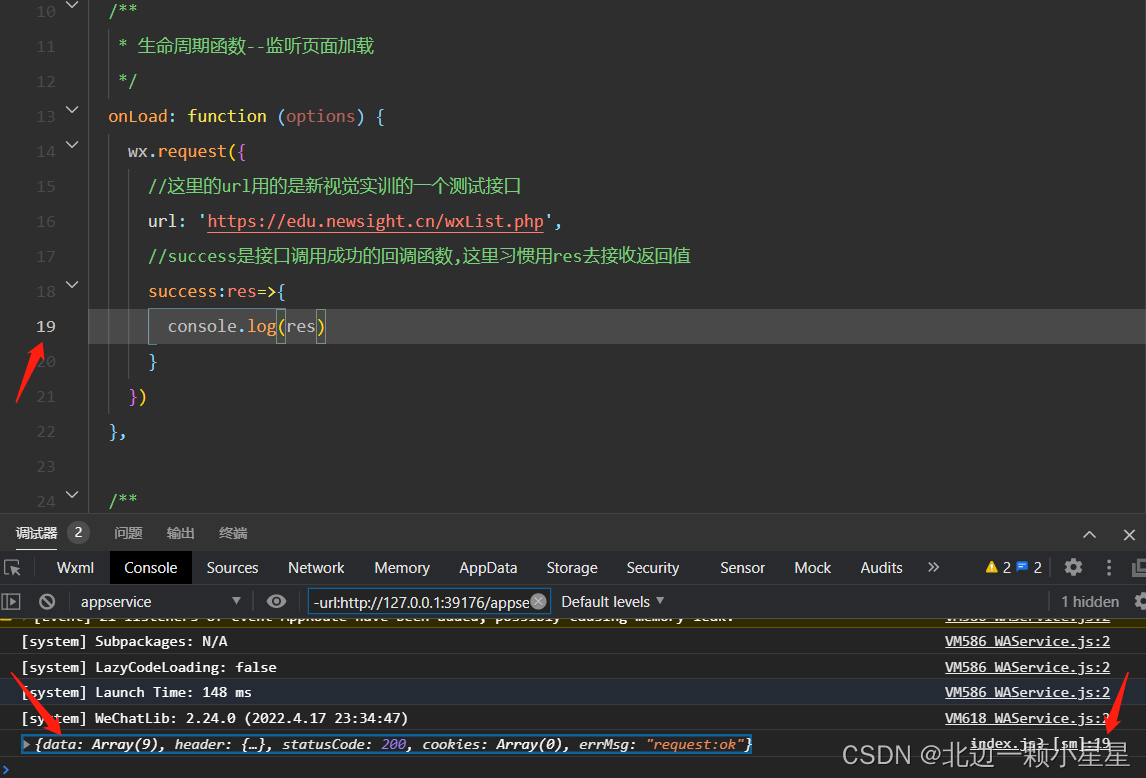Open the appservice context dropdown
The height and width of the screenshot is (778, 1146).
coord(159,602)
